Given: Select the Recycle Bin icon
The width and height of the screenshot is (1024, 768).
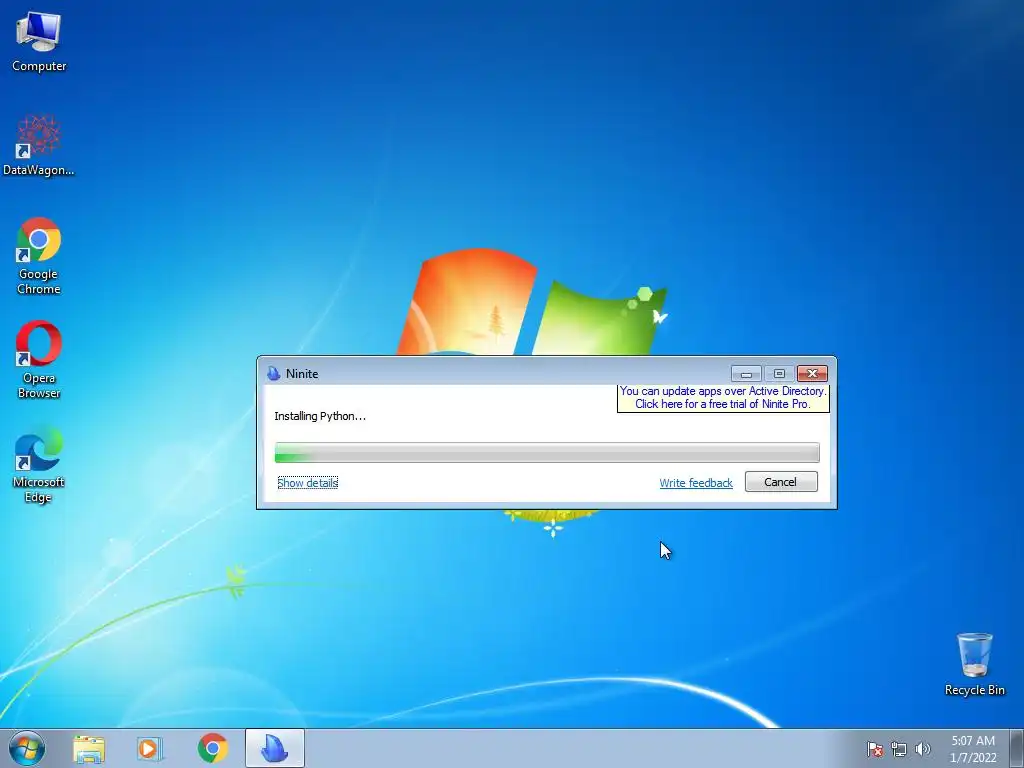Looking at the screenshot, I should [974, 664].
